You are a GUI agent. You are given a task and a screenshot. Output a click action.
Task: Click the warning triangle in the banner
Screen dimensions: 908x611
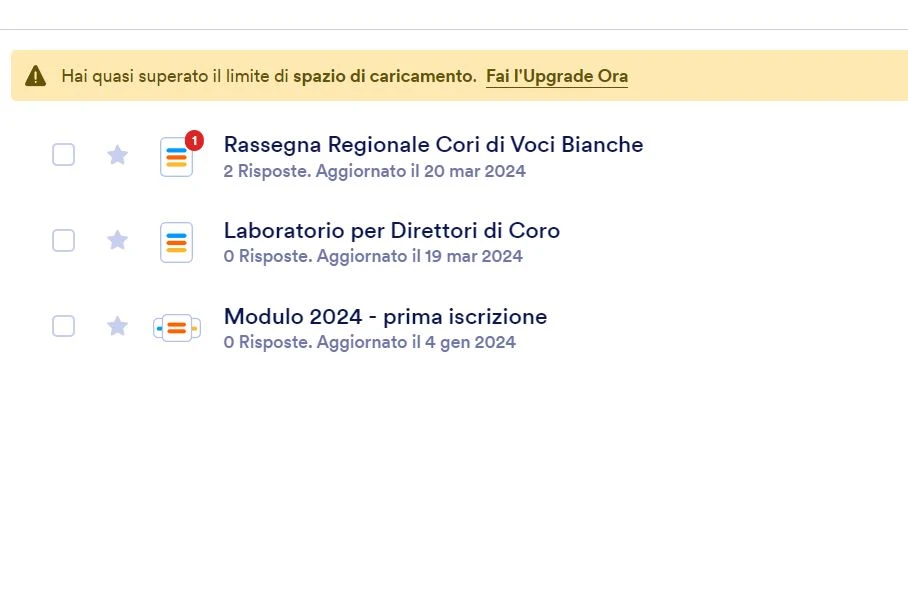pos(36,74)
